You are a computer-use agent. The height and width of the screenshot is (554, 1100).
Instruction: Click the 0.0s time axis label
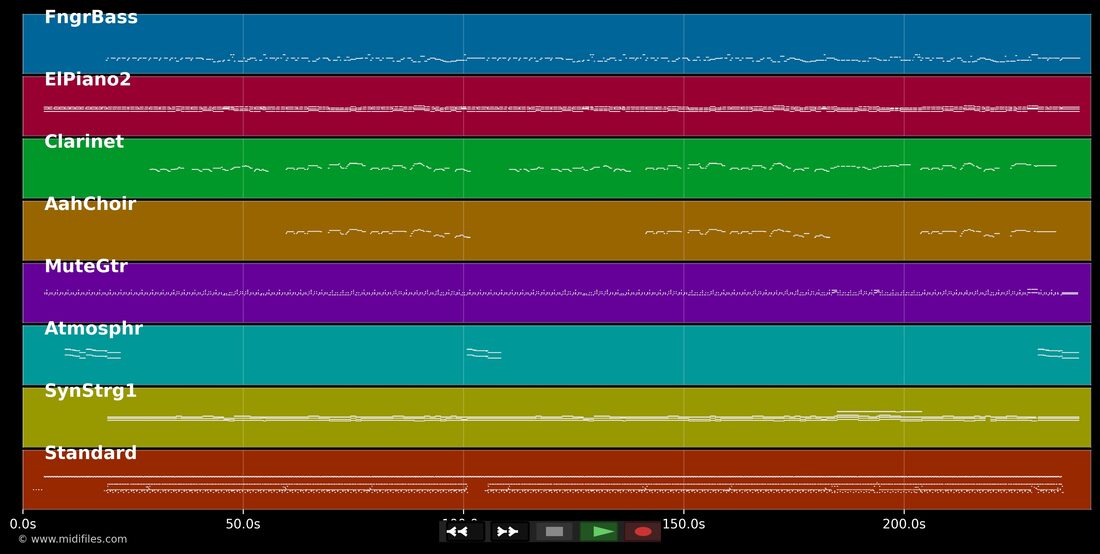coord(23,524)
